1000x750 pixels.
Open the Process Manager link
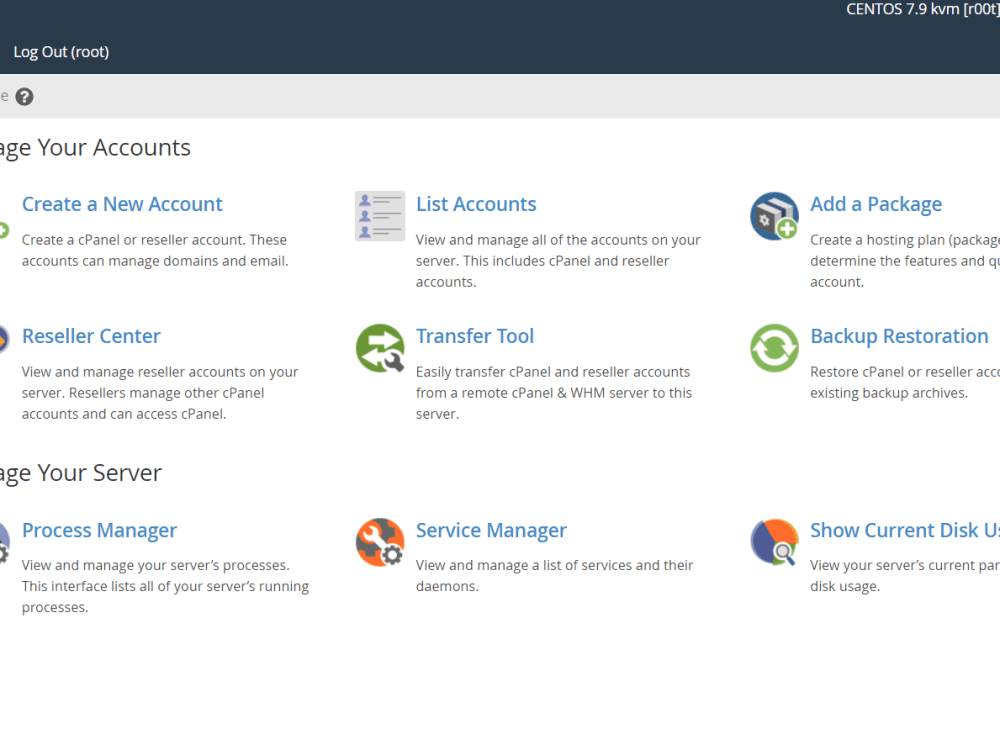[99, 530]
